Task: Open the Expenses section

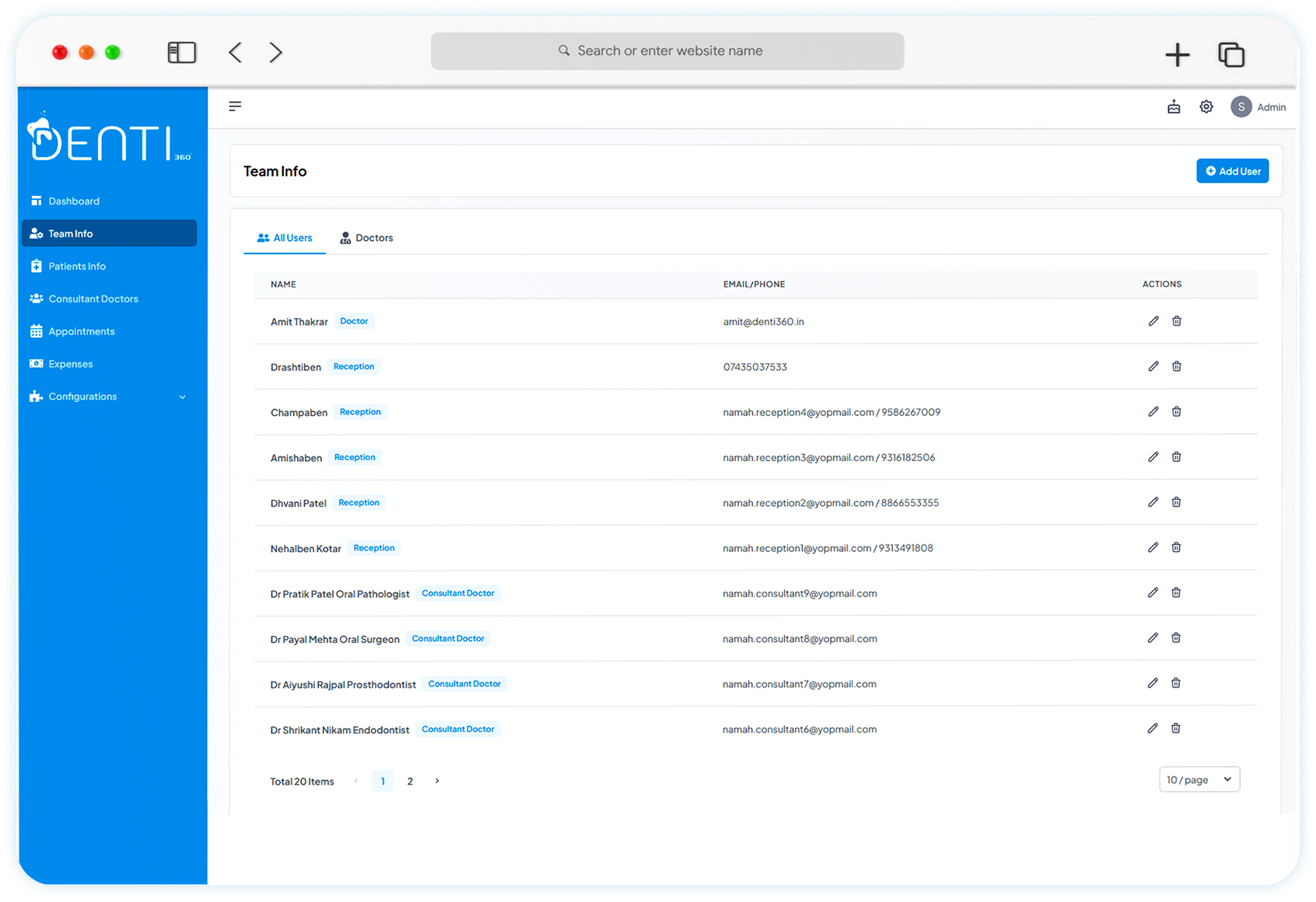Action: (x=70, y=363)
